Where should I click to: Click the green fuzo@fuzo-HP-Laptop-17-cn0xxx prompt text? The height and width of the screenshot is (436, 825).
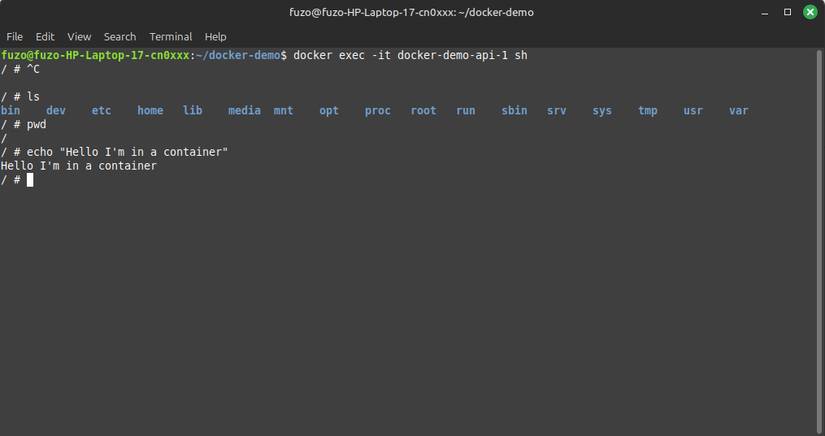click(x=95, y=55)
